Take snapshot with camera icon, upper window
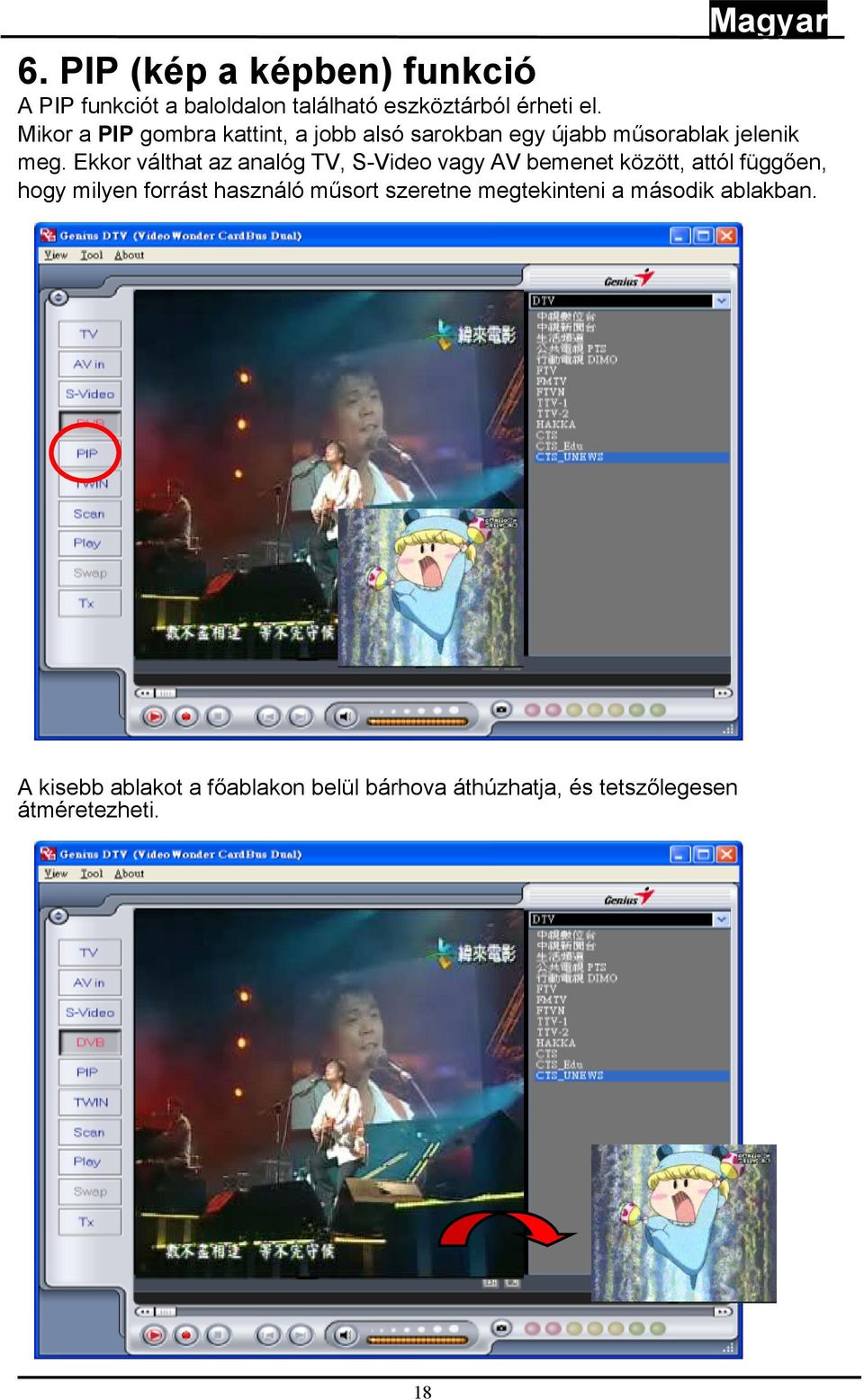This screenshot has width=864, height=1400. pos(501,709)
